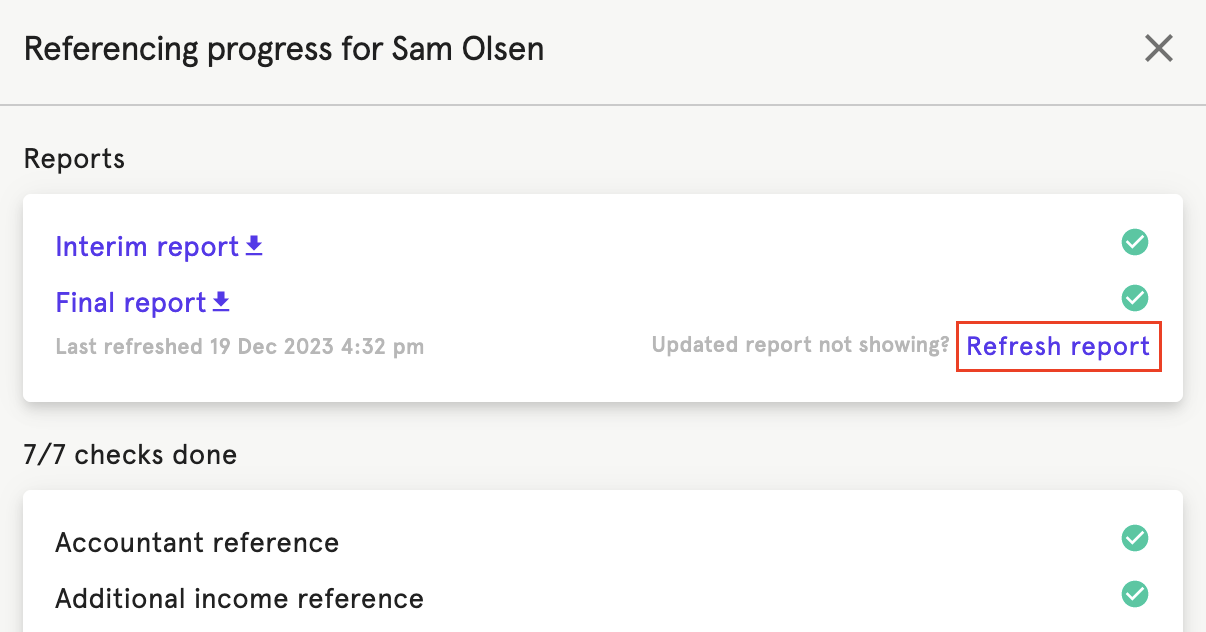Click the dialog header bar background
Image resolution: width=1206 pixels, height=632 pixels.
(800, 50)
